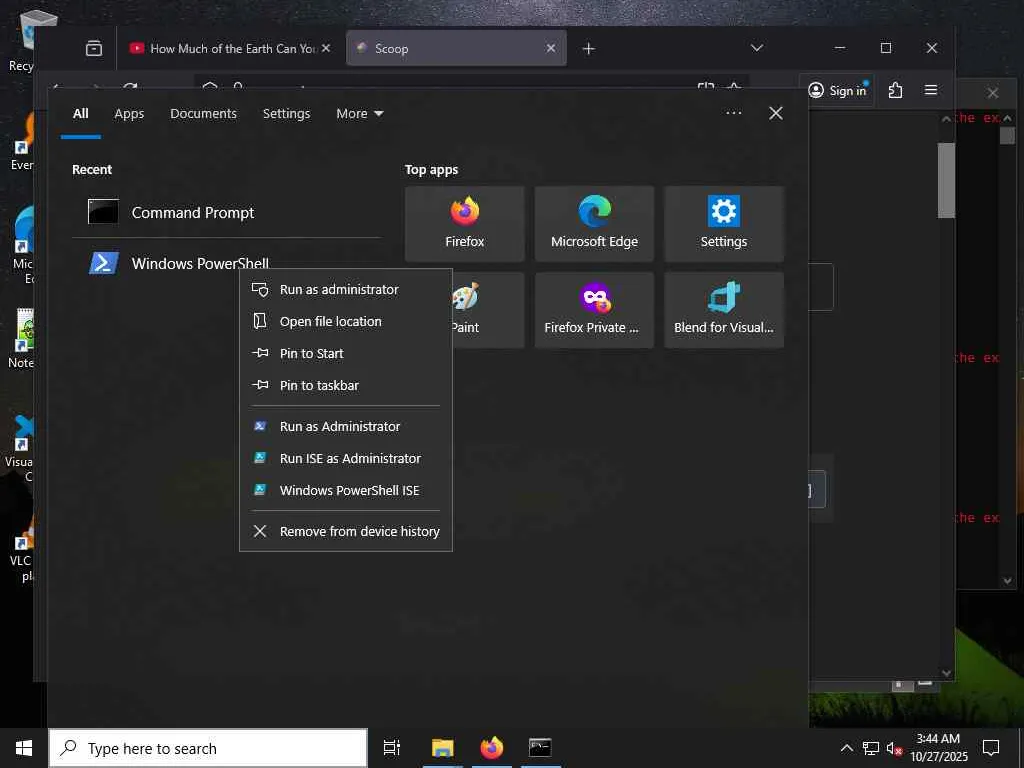Screen dimensions: 1024x768
Task: Open File Explorer from the taskbar
Action: click(x=442, y=748)
